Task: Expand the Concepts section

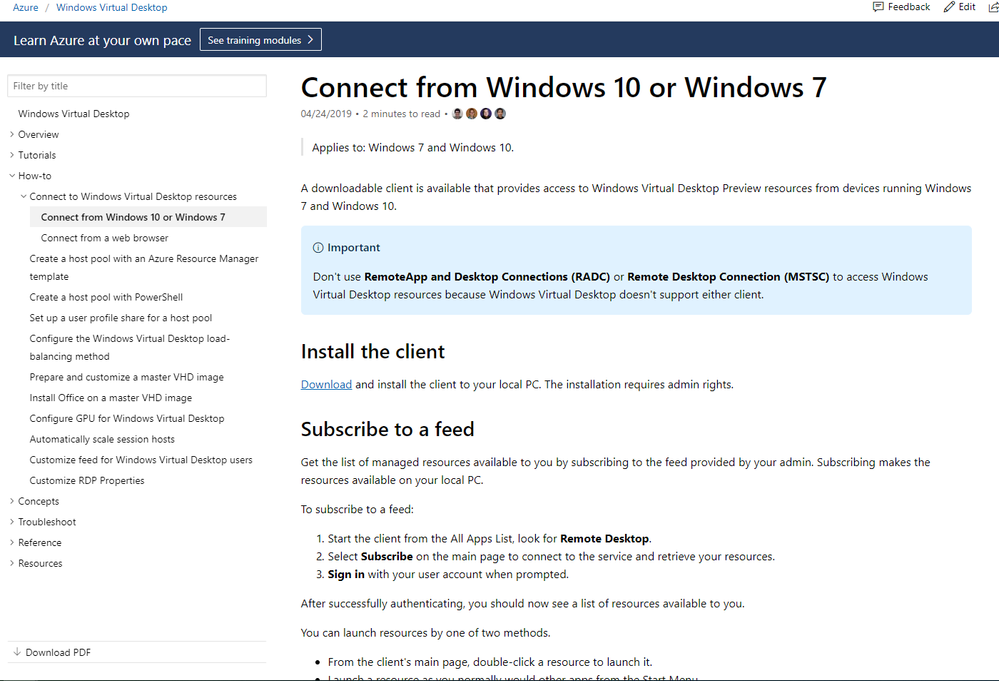Action: pos(12,501)
